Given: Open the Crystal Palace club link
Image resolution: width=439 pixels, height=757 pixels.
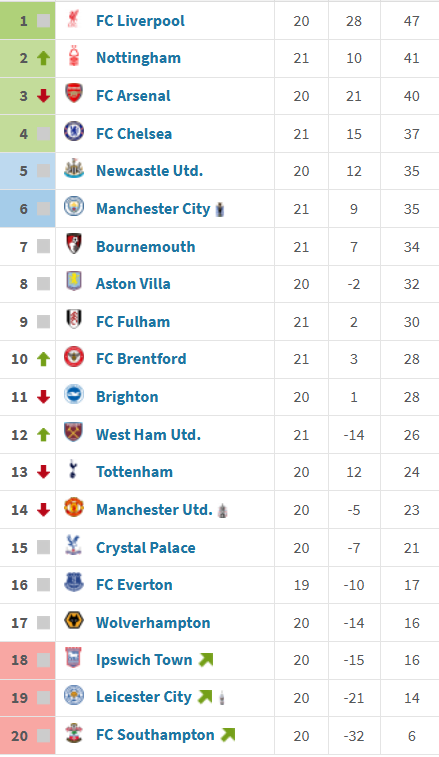Looking at the screenshot, I should 146,548.
